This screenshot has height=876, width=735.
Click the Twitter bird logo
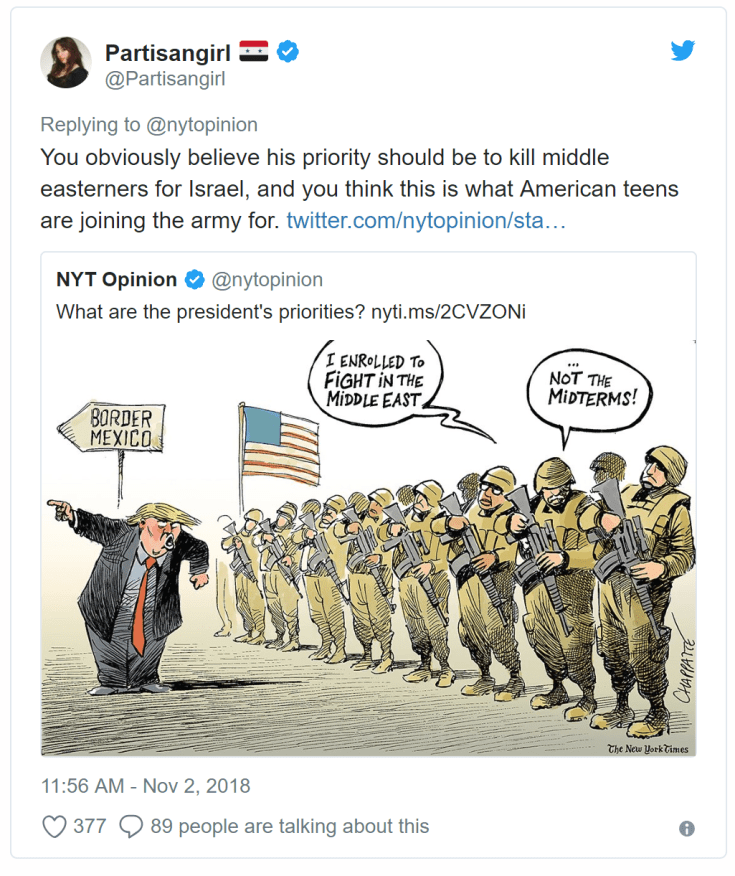click(682, 50)
